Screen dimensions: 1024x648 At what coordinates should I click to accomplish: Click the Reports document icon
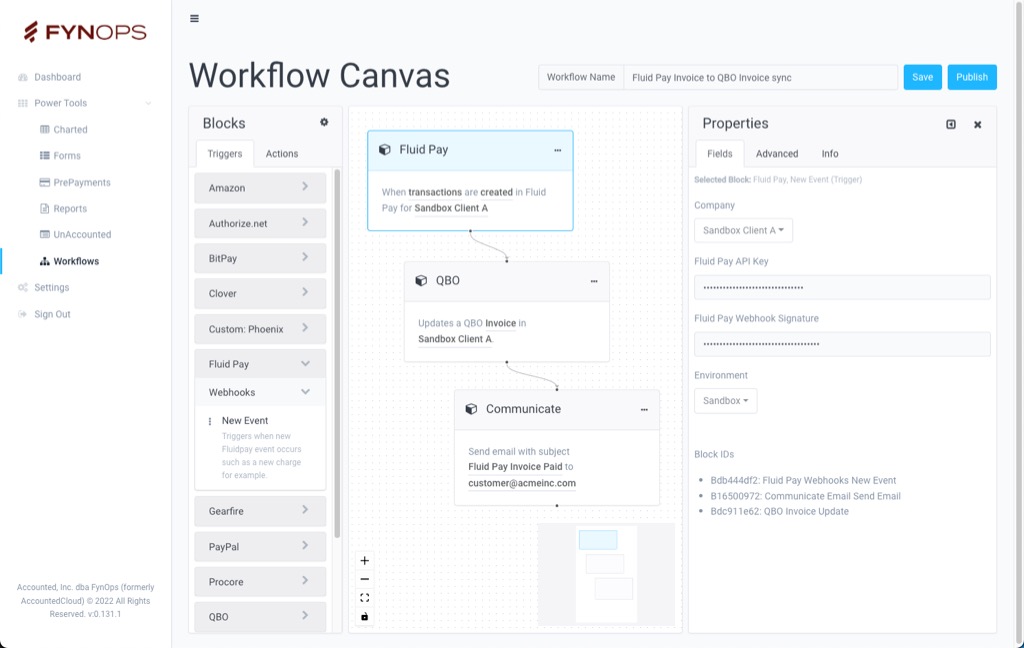(x=44, y=208)
